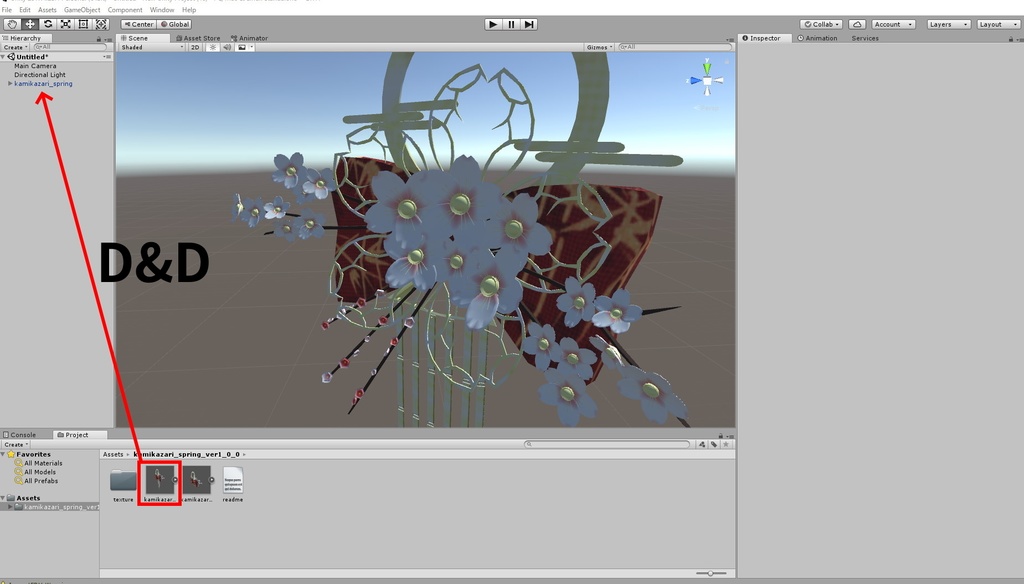Select the combined Transform tool

pyautogui.click(x=101, y=24)
